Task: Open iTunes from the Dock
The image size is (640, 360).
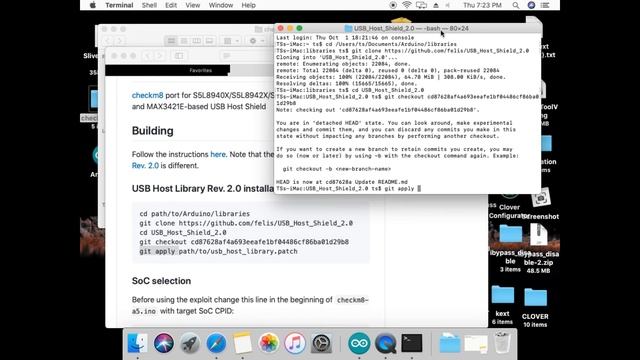Action: pos(295,343)
